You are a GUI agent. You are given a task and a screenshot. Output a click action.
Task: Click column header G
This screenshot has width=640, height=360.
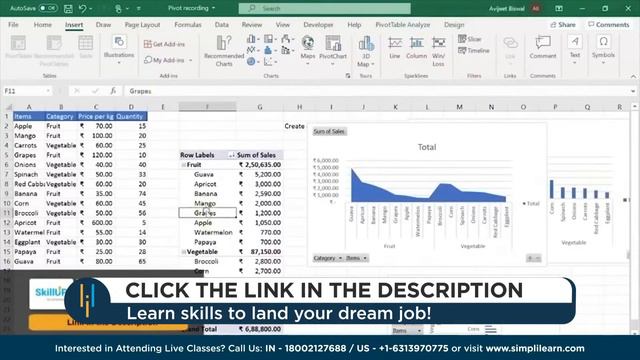(260, 107)
